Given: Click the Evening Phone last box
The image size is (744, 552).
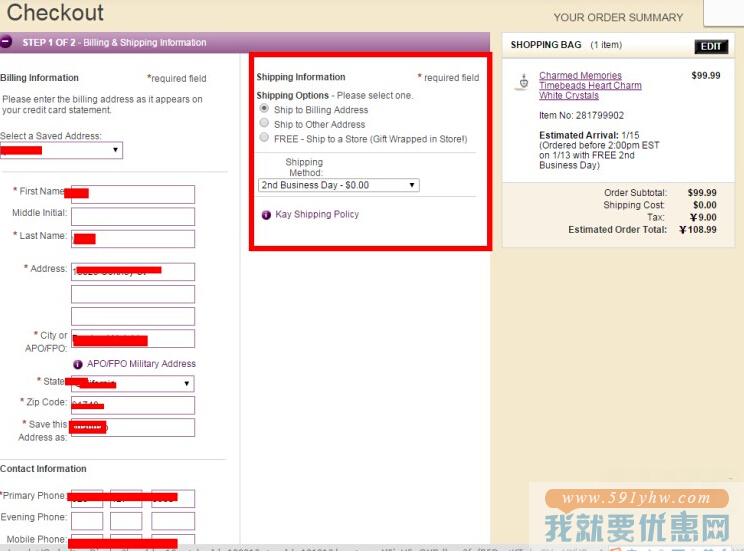Looking at the screenshot, I should pos(173,521).
